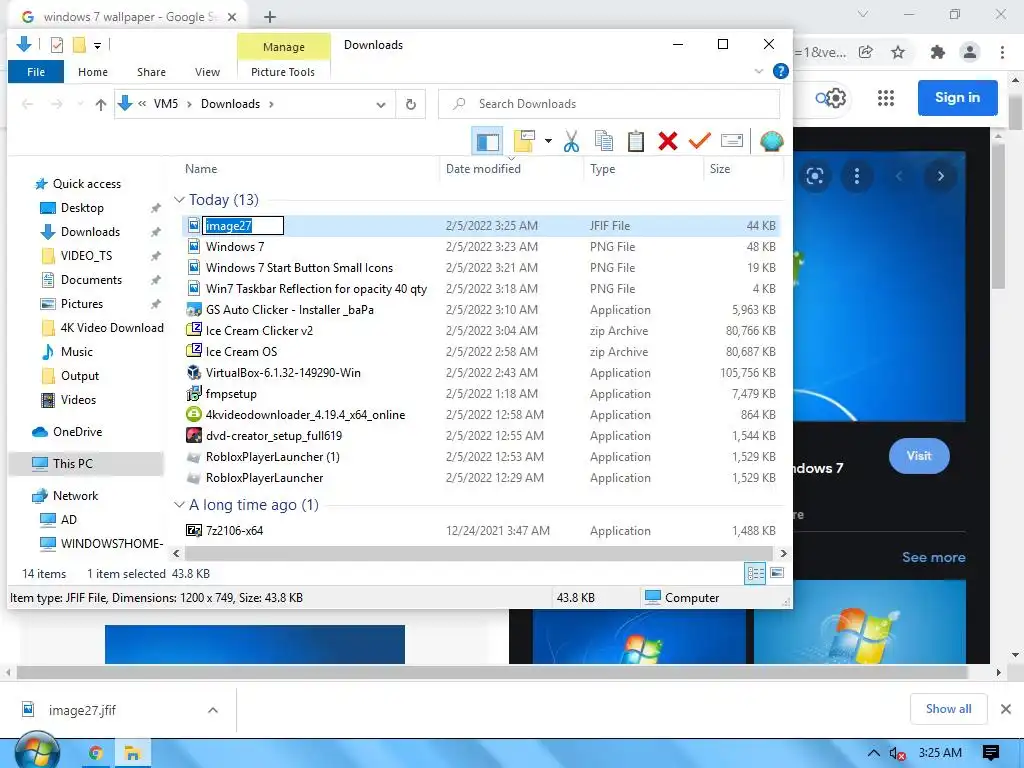Viewport: 1024px width, 768px height.
Task: Switch to details view icon in status bar
Action: [x=755, y=573]
